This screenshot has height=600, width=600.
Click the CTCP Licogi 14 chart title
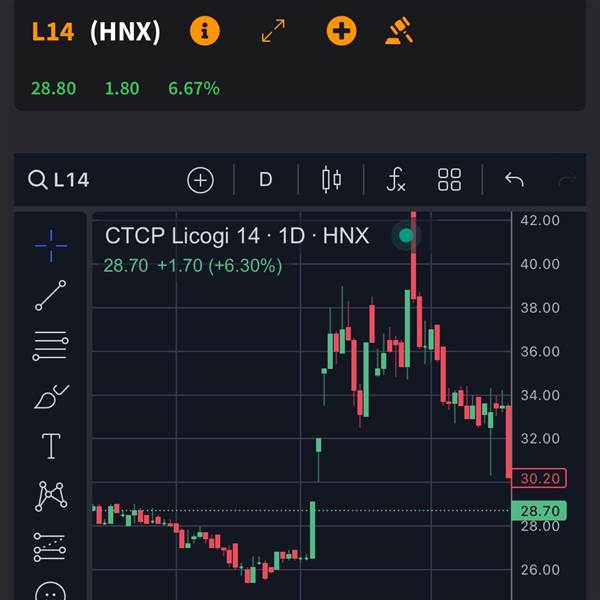[x=237, y=236]
